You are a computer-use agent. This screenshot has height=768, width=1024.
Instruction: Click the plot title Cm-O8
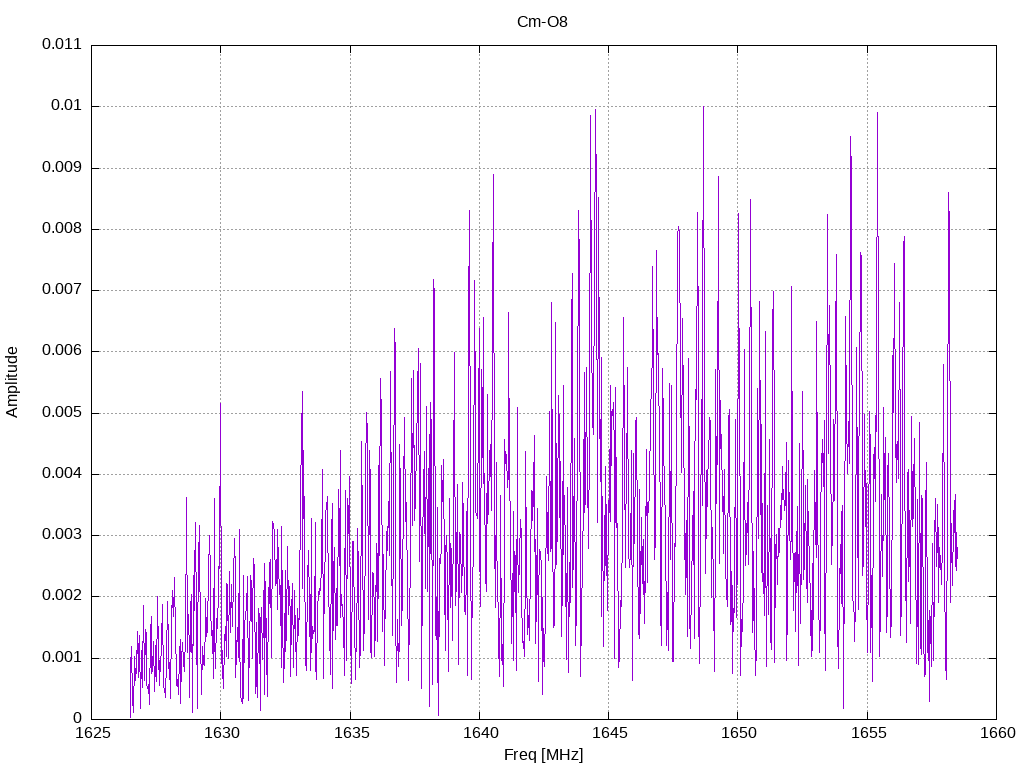(x=542, y=22)
